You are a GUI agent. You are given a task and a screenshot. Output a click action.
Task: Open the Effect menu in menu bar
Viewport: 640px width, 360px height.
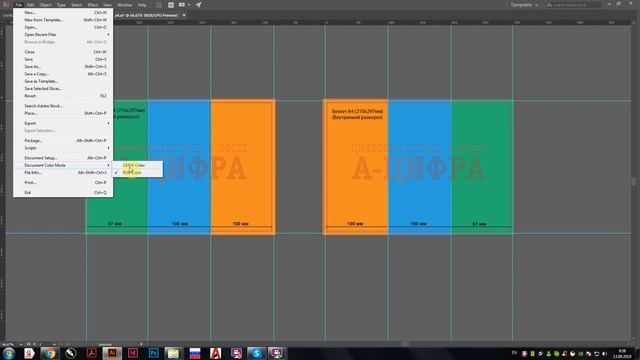(x=93, y=5)
